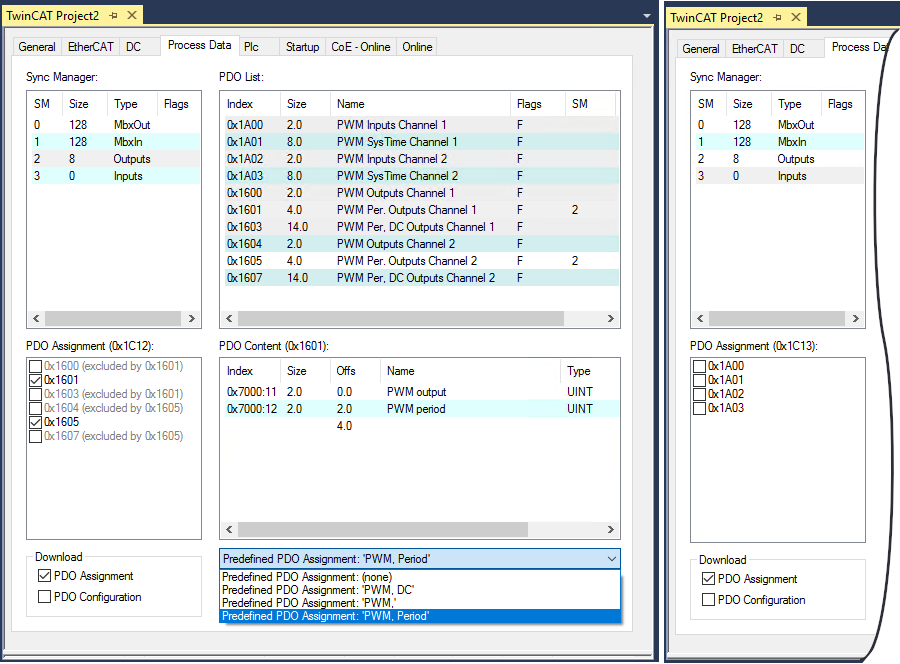The image size is (900, 664).
Task: Toggle PDO Assignment download in left window
Action: click(x=44, y=576)
